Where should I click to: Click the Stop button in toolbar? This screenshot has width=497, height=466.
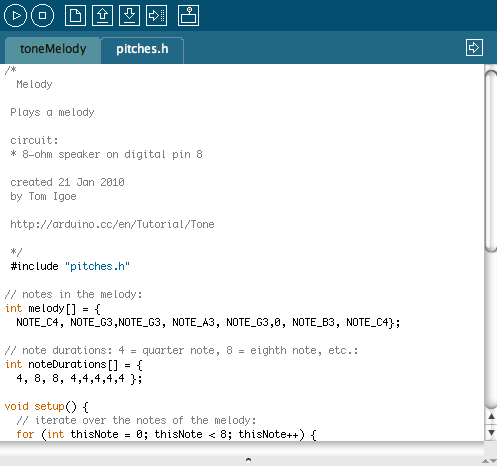pyautogui.click(x=42, y=16)
